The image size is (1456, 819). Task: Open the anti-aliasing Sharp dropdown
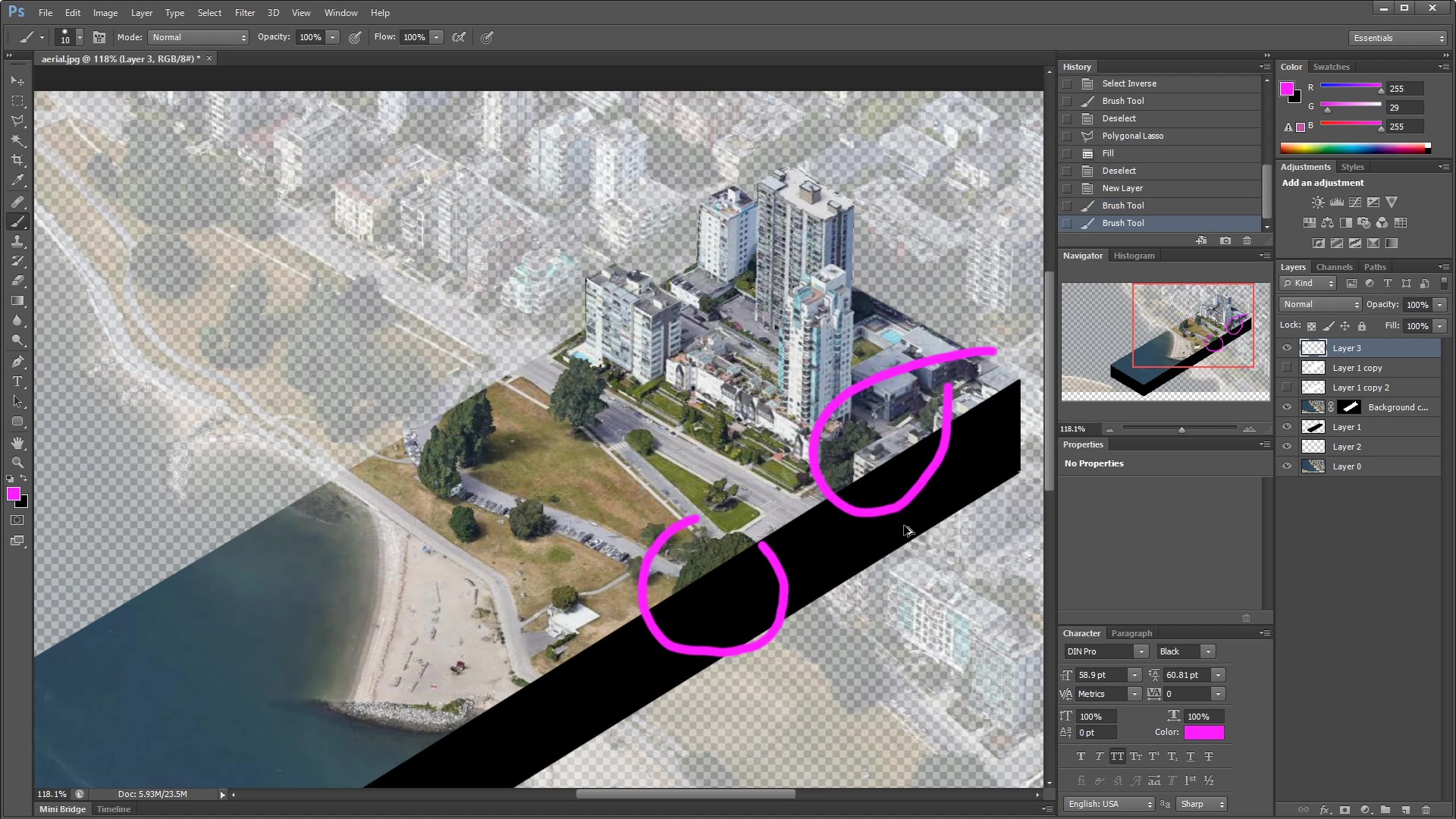point(1202,804)
